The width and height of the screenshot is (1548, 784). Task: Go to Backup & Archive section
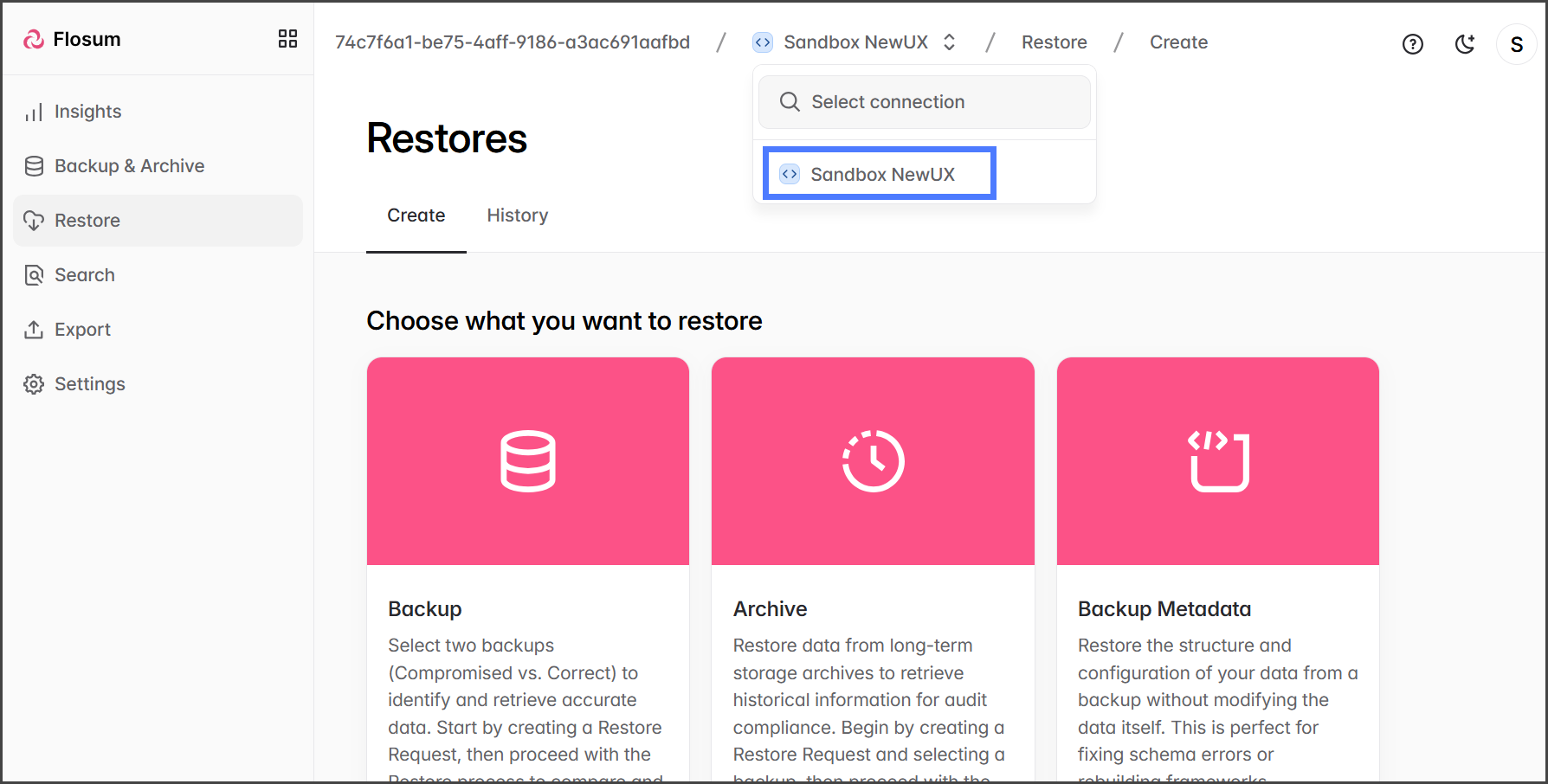[x=129, y=166]
